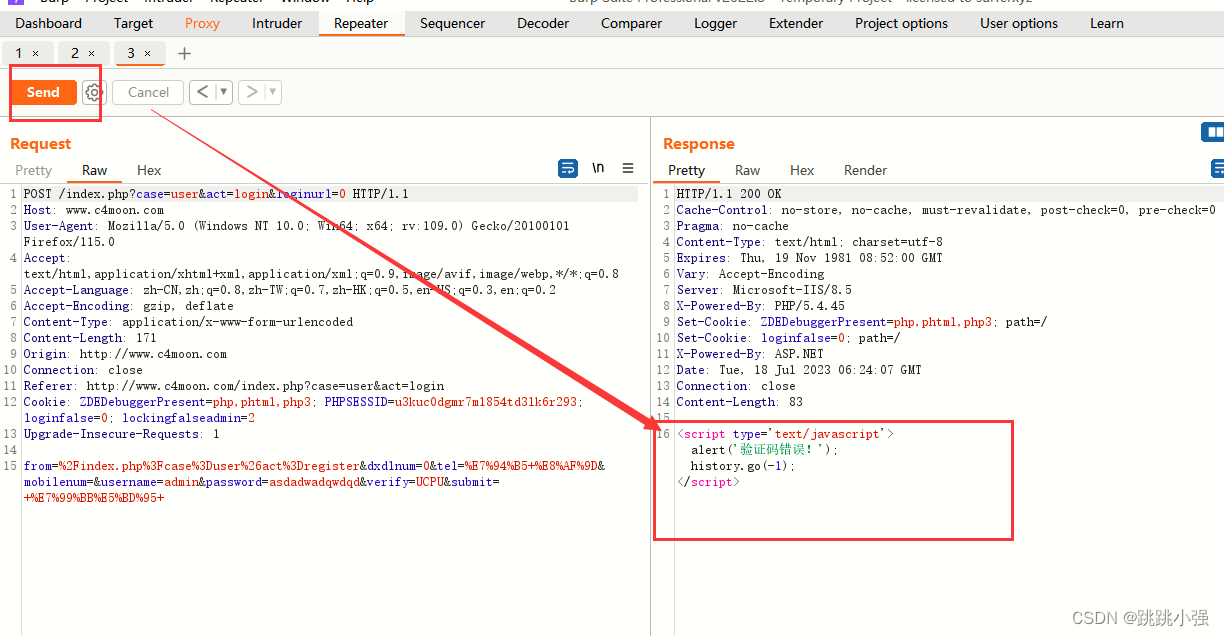Click 'Origin: http://www.c4moon.com' line

(x=125, y=354)
